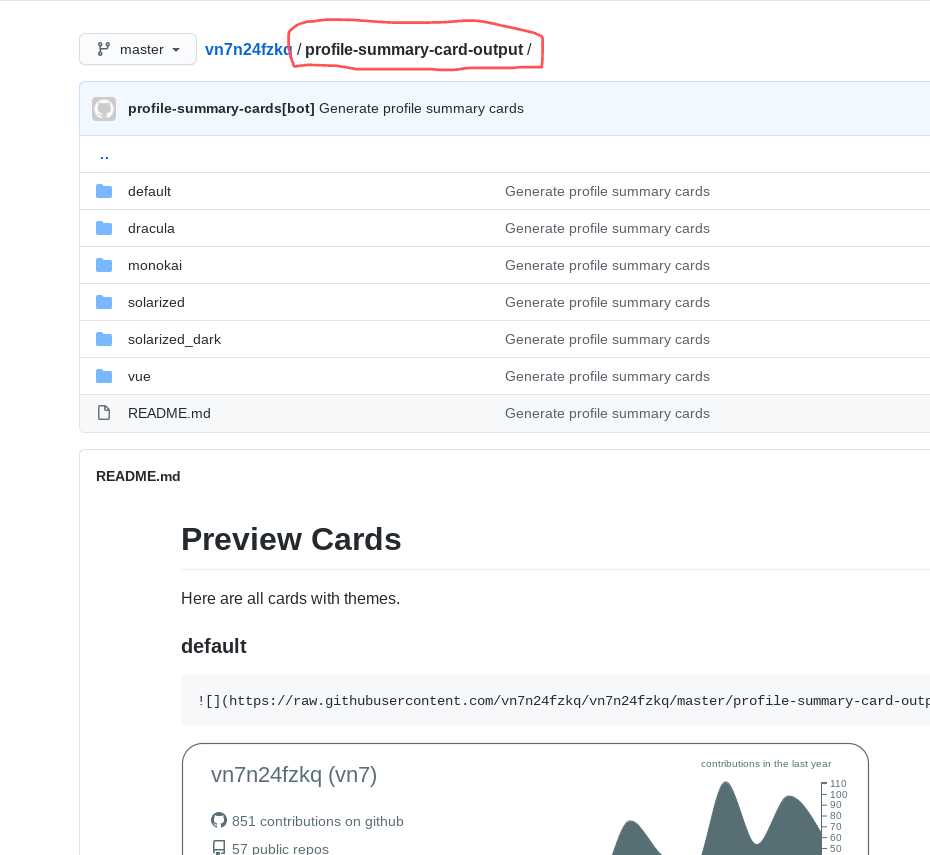
Task: Open the vue folder
Action: [139, 377]
